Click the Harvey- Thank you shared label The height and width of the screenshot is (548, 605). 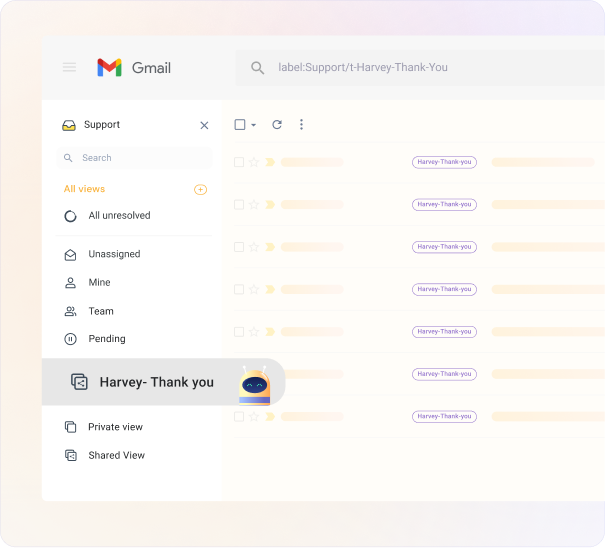(x=156, y=382)
